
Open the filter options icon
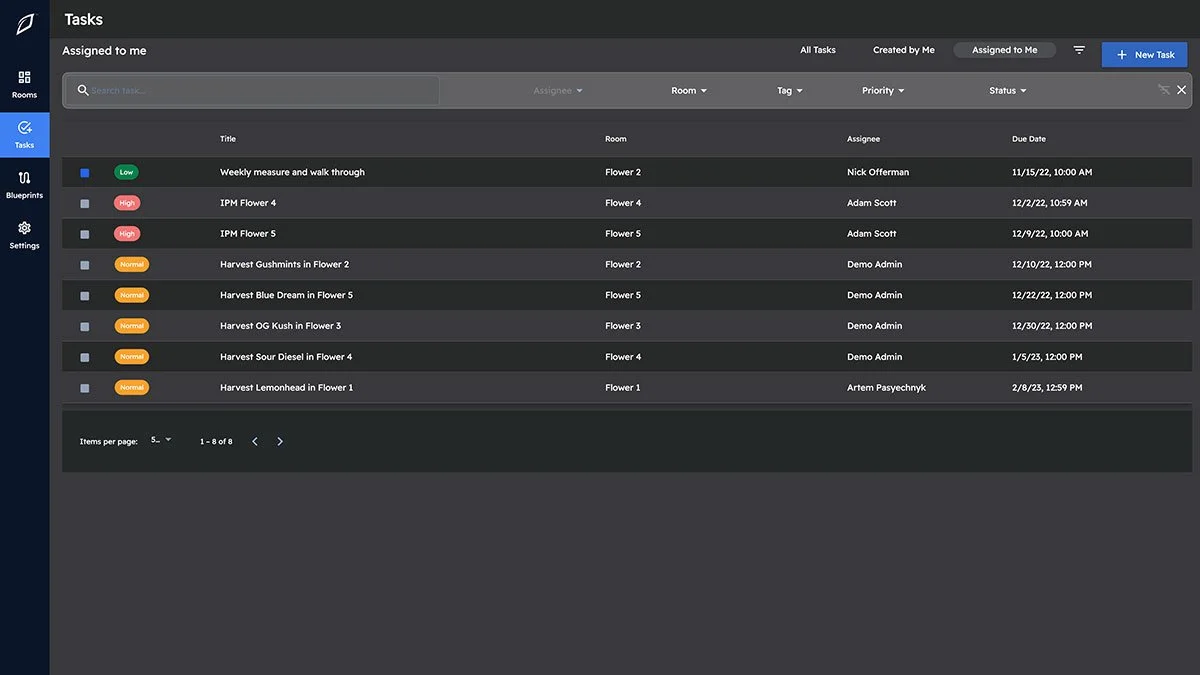[x=1078, y=49]
